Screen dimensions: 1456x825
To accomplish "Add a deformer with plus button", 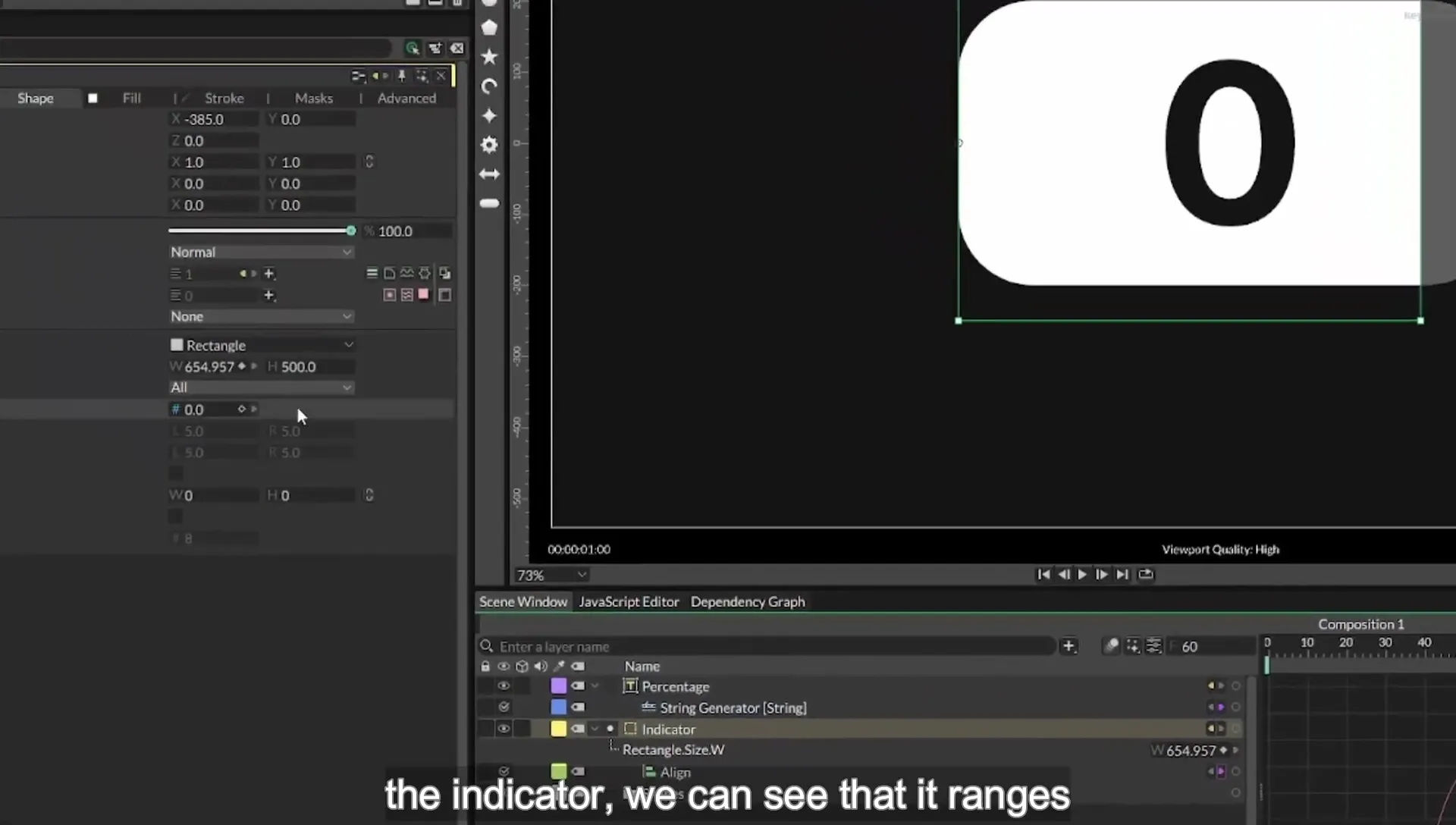I will click(x=268, y=274).
